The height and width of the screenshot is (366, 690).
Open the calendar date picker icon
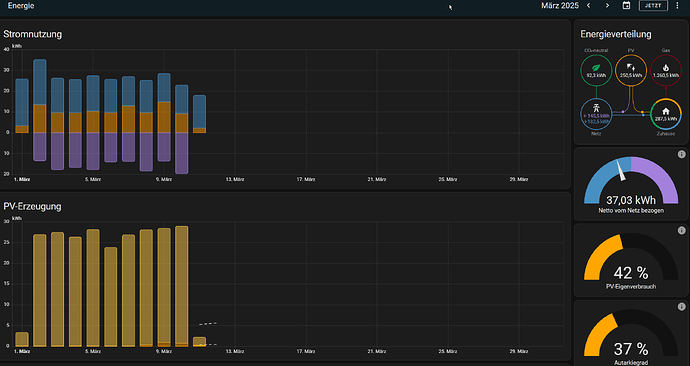point(626,5)
